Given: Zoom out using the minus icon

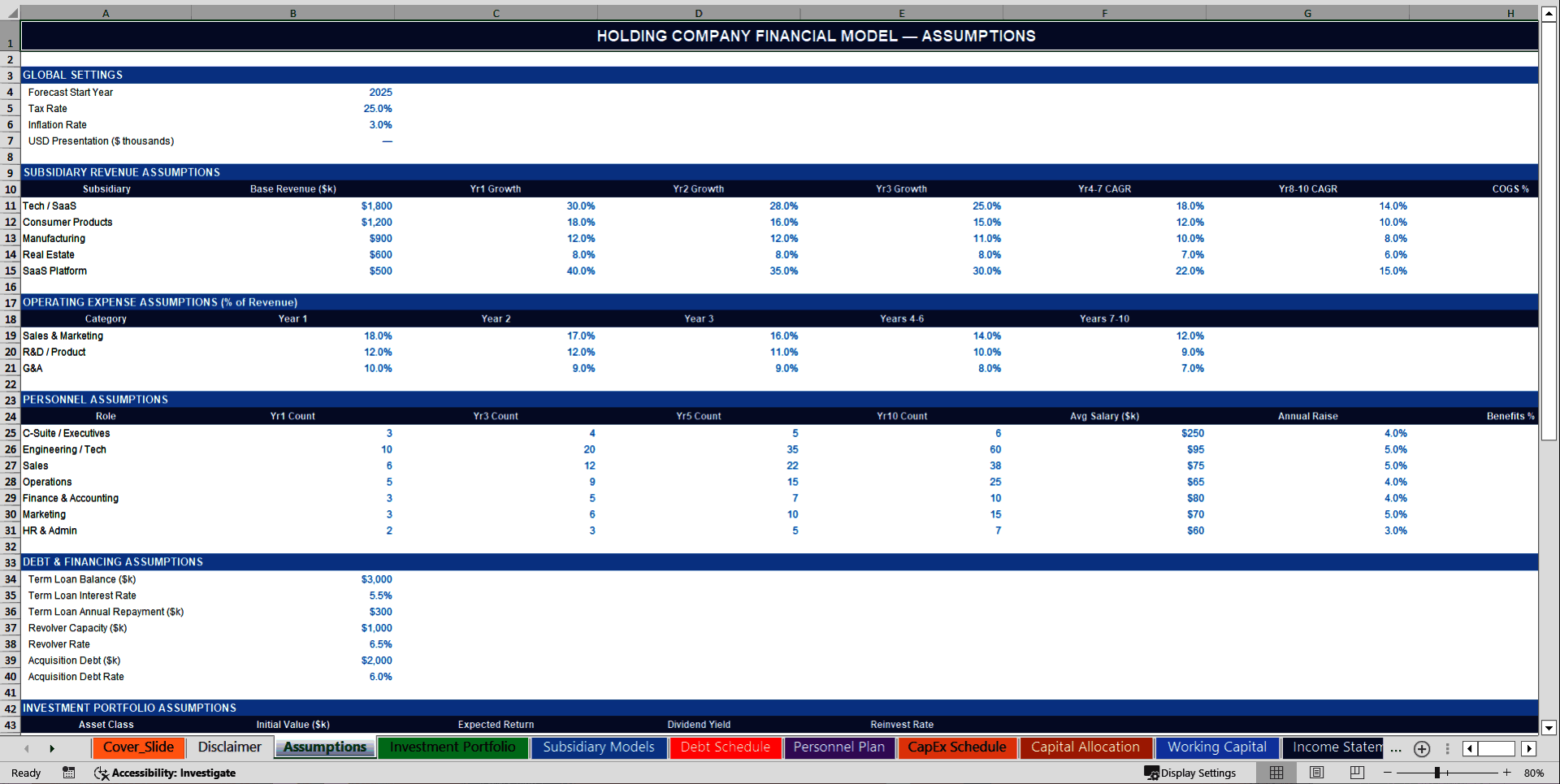Looking at the screenshot, I should (1387, 773).
